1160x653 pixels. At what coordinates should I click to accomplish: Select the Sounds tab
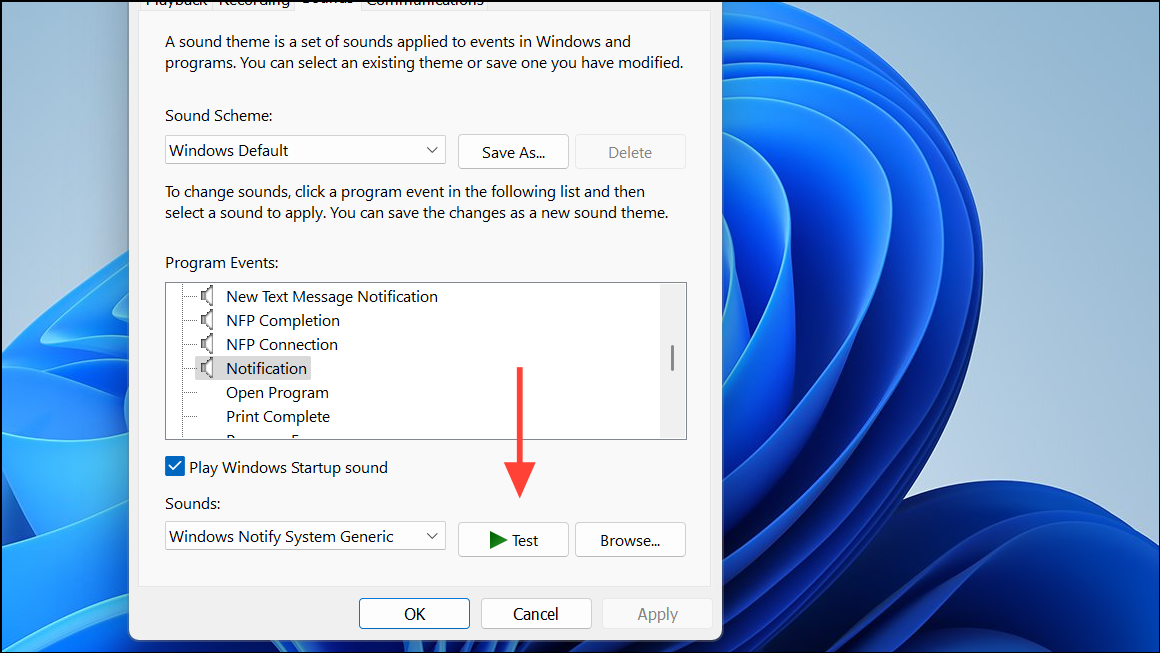tap(326, 4)
